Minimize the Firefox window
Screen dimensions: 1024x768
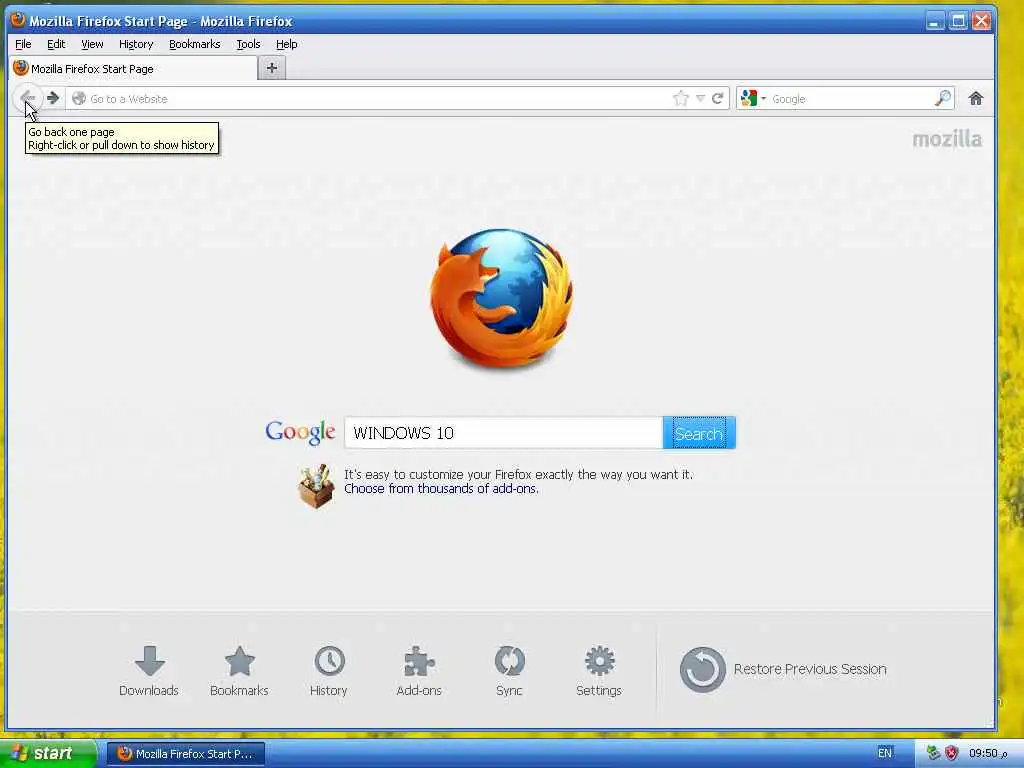pyautogui.click(x=935, y=21)
